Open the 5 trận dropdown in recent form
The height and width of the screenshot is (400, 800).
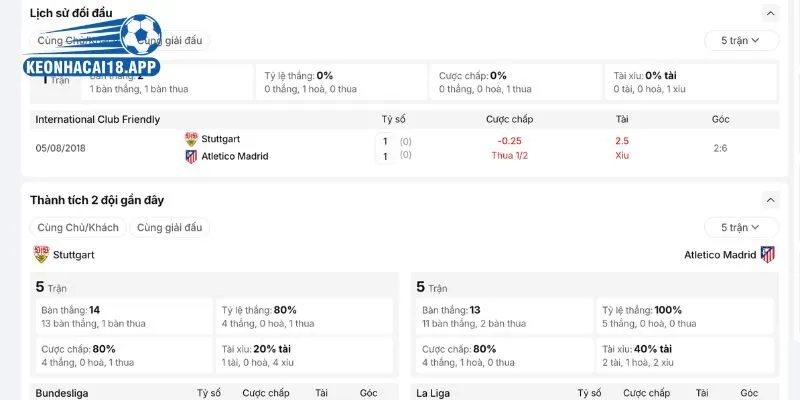(x=741, y=228)
